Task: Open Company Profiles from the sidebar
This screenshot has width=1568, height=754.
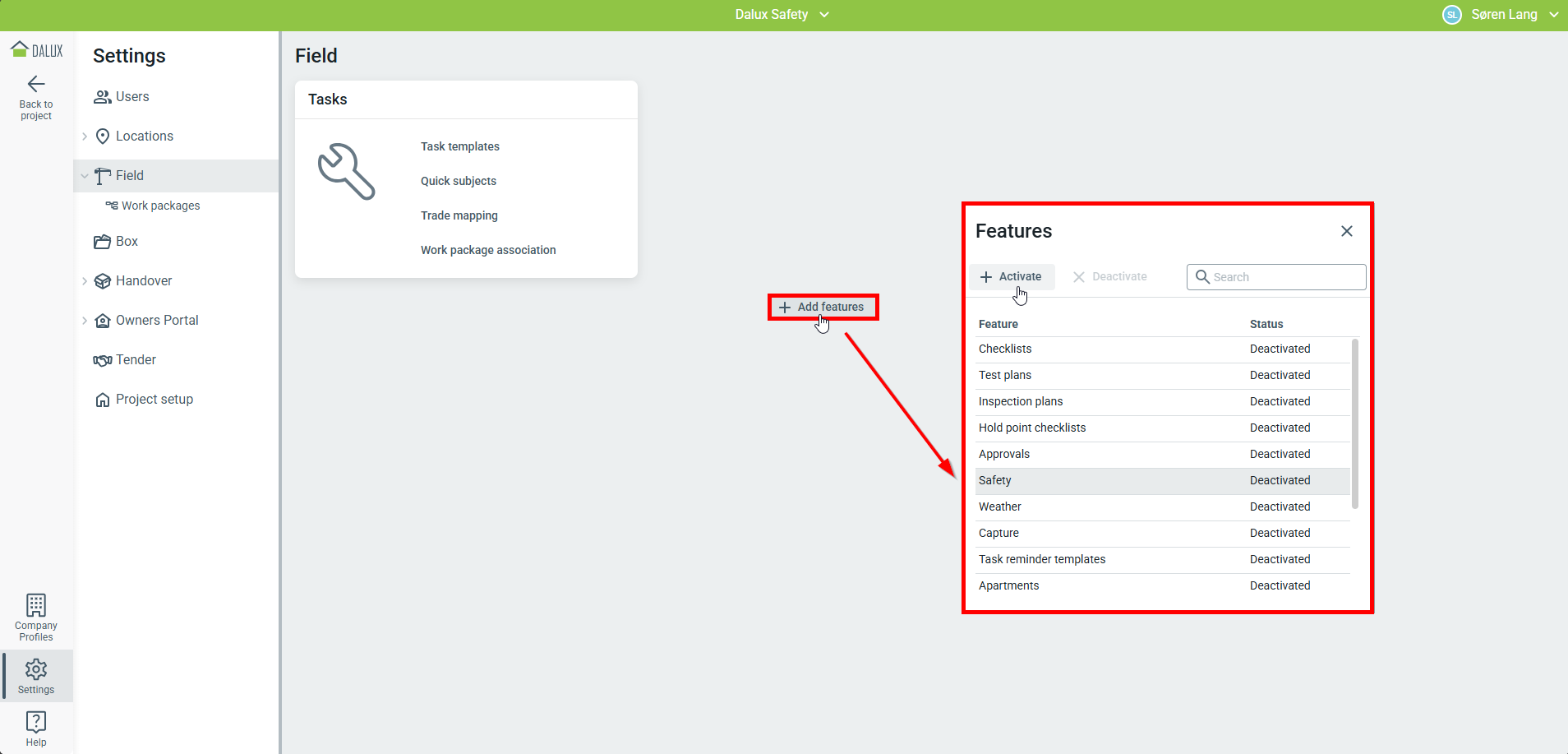Action: click(x=36, y=617)
